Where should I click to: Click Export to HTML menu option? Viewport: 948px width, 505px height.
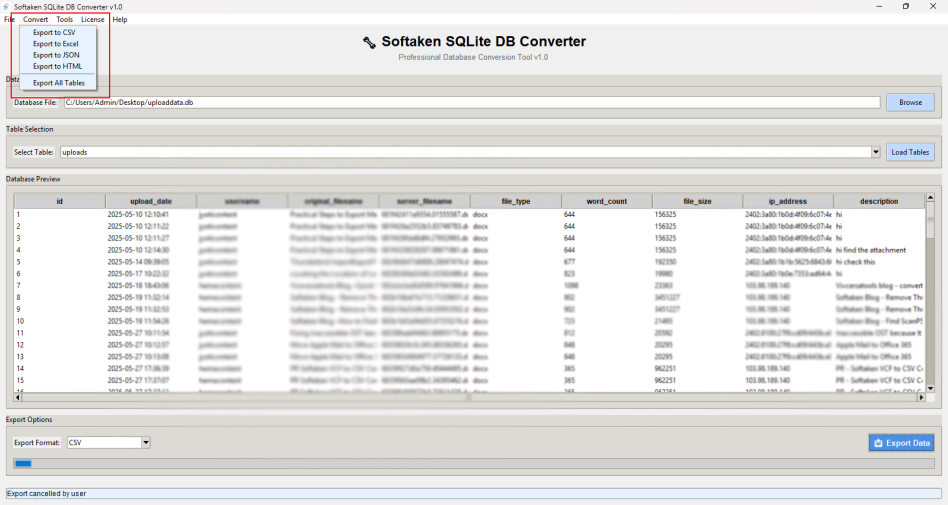pos(57,66)
